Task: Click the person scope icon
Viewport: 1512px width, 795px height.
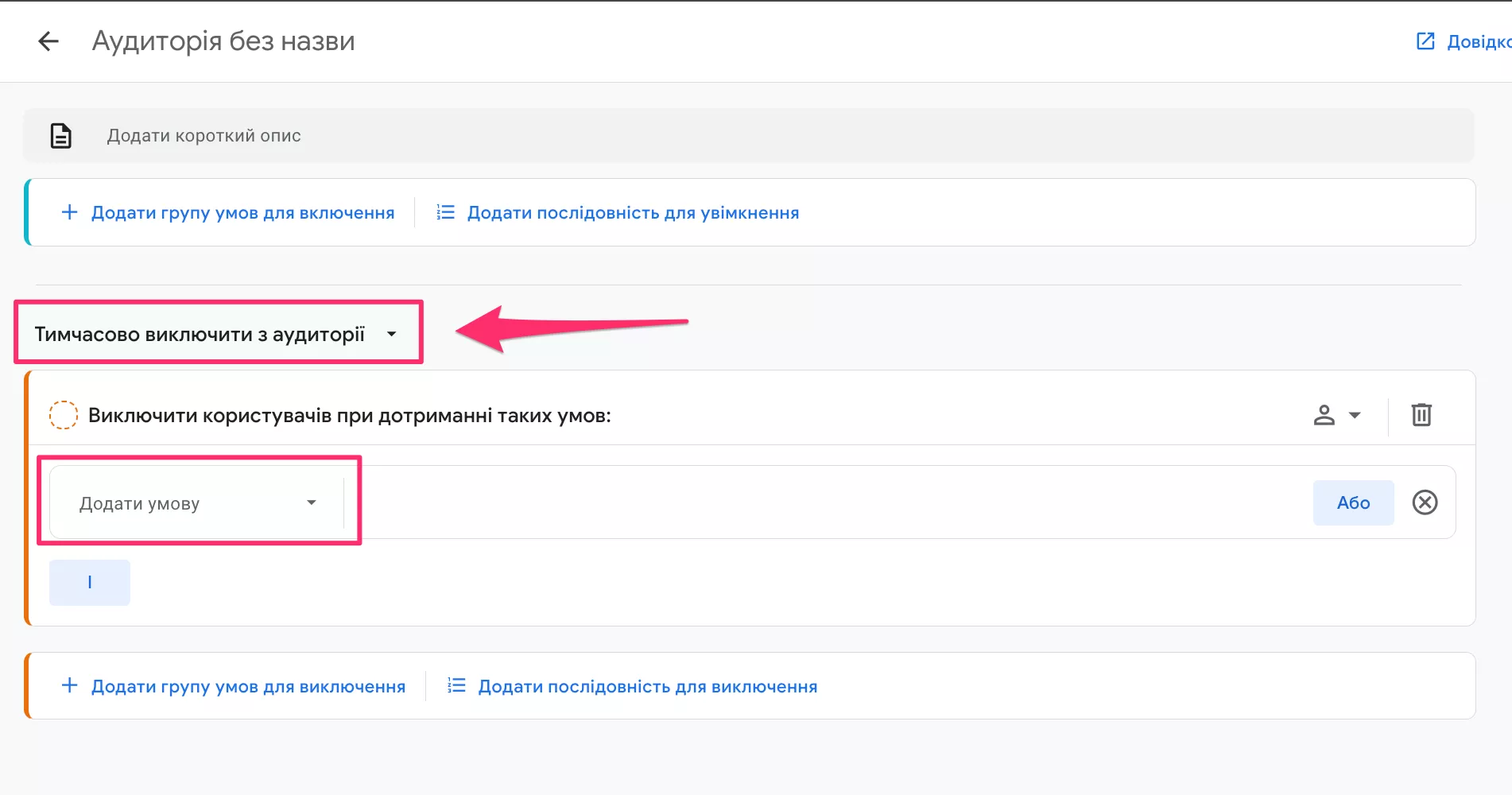Action: point(1324,415)
